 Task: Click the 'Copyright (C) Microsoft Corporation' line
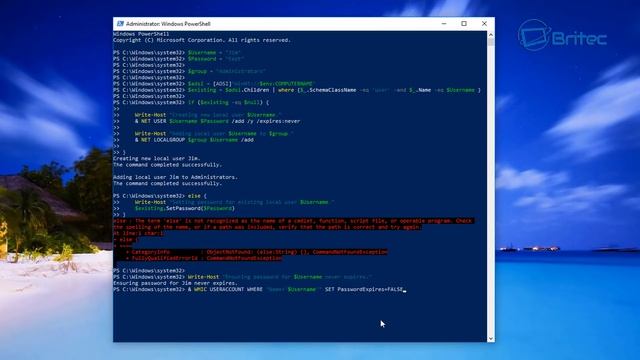pyautogui.click(x=202, y=40)
